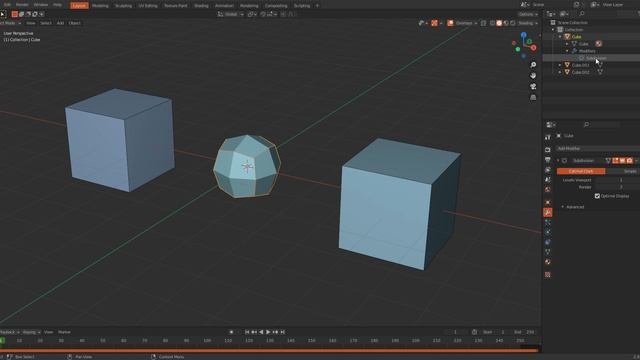Switch to the Sculpting workspace tab

(123, 6)
